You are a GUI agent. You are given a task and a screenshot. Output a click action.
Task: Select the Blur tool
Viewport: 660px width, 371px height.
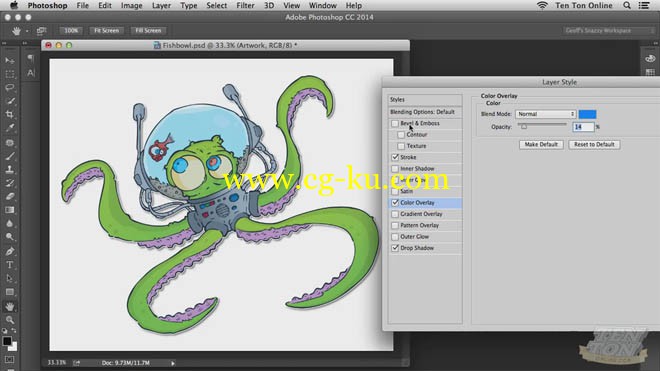tap(10, 224)
